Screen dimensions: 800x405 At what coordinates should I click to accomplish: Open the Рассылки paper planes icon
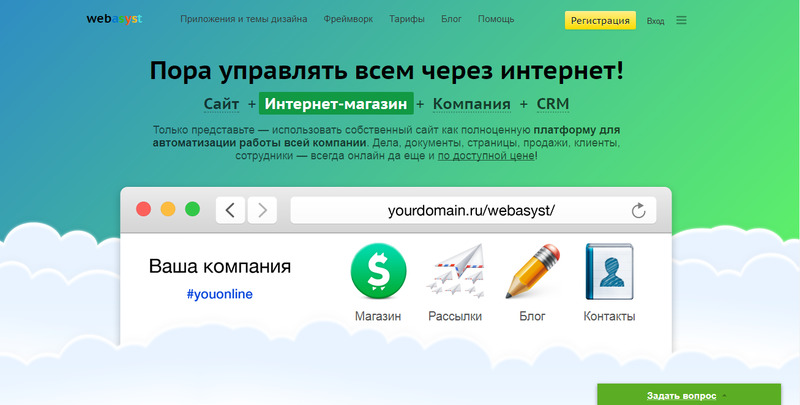[x=455, y=271]
